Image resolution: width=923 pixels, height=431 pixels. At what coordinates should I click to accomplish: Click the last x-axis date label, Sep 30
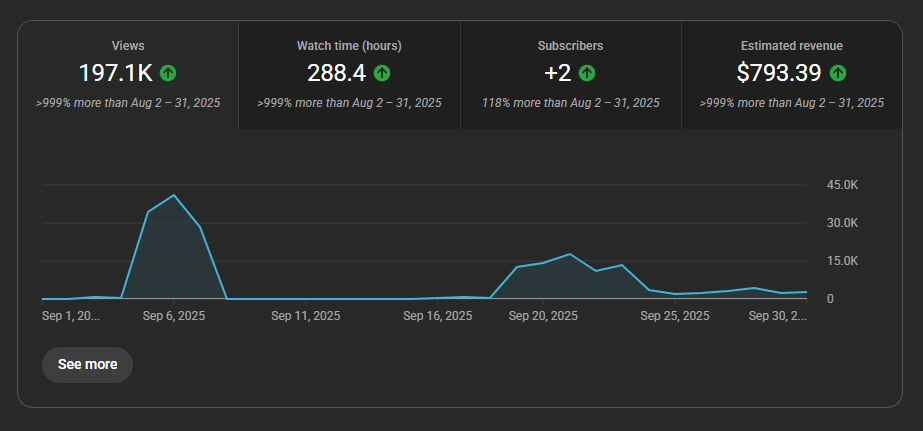click(x=778, y=316)
